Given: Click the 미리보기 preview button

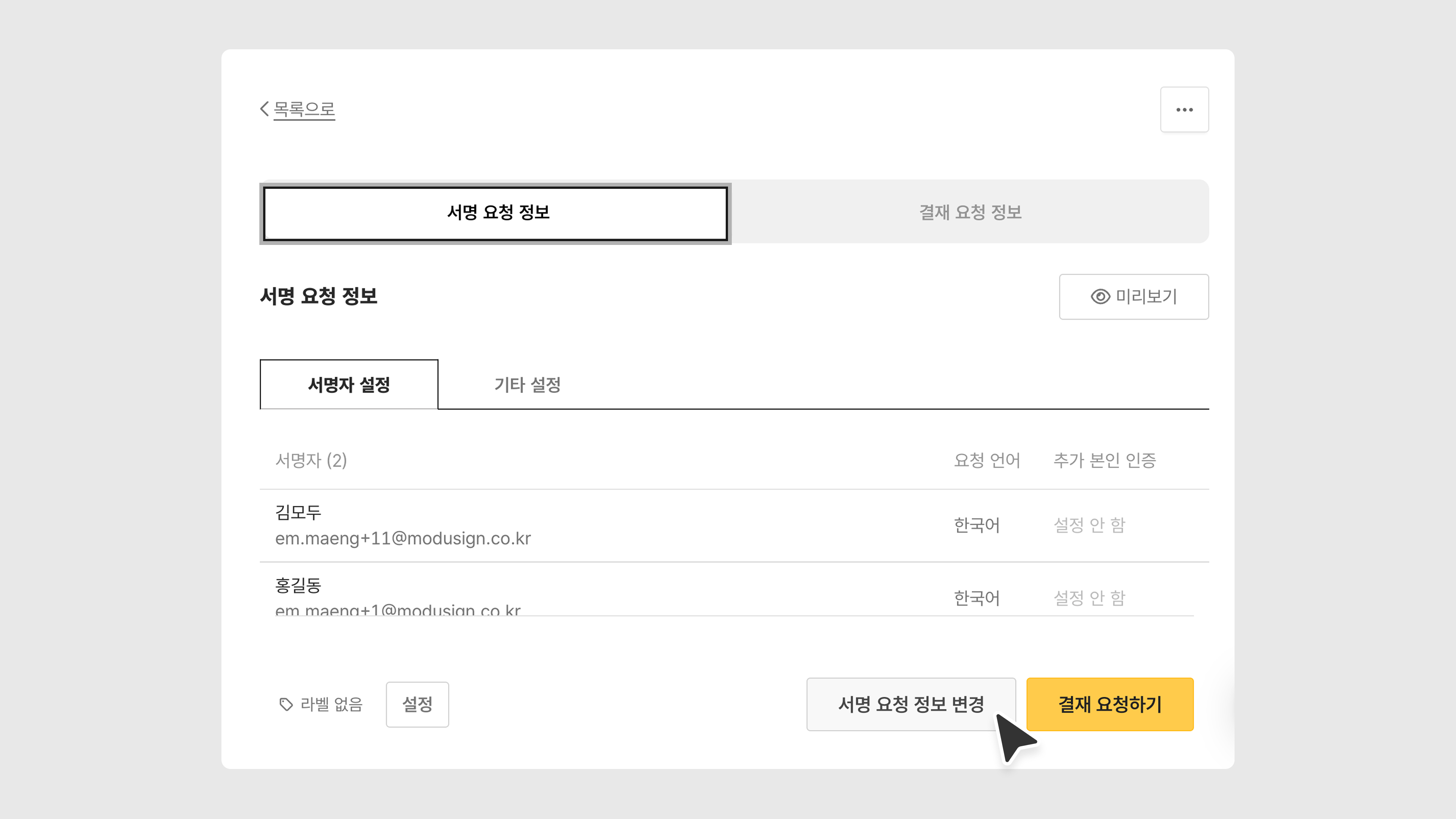Looking at the screenshot, I should click(1133, 297).
